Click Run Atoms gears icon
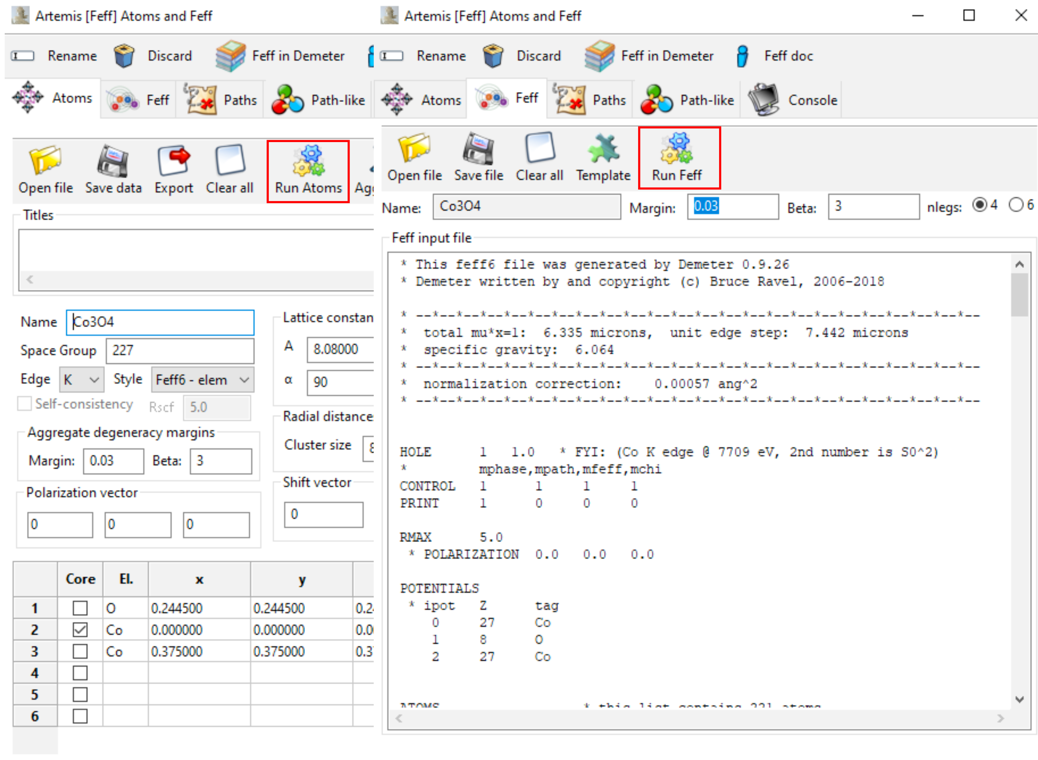The width and height of the screenshot is (1038, 760). (x=308, y=161)
